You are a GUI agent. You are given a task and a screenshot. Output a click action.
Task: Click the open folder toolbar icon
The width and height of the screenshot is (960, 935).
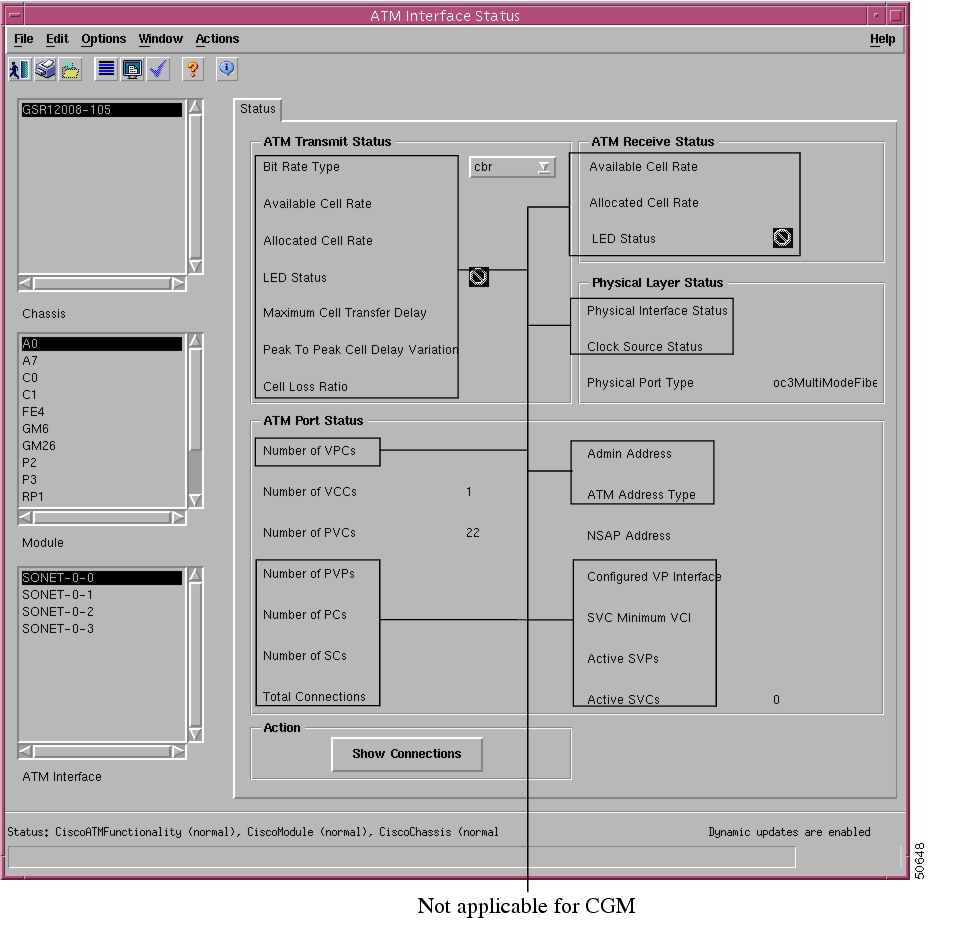70,69
